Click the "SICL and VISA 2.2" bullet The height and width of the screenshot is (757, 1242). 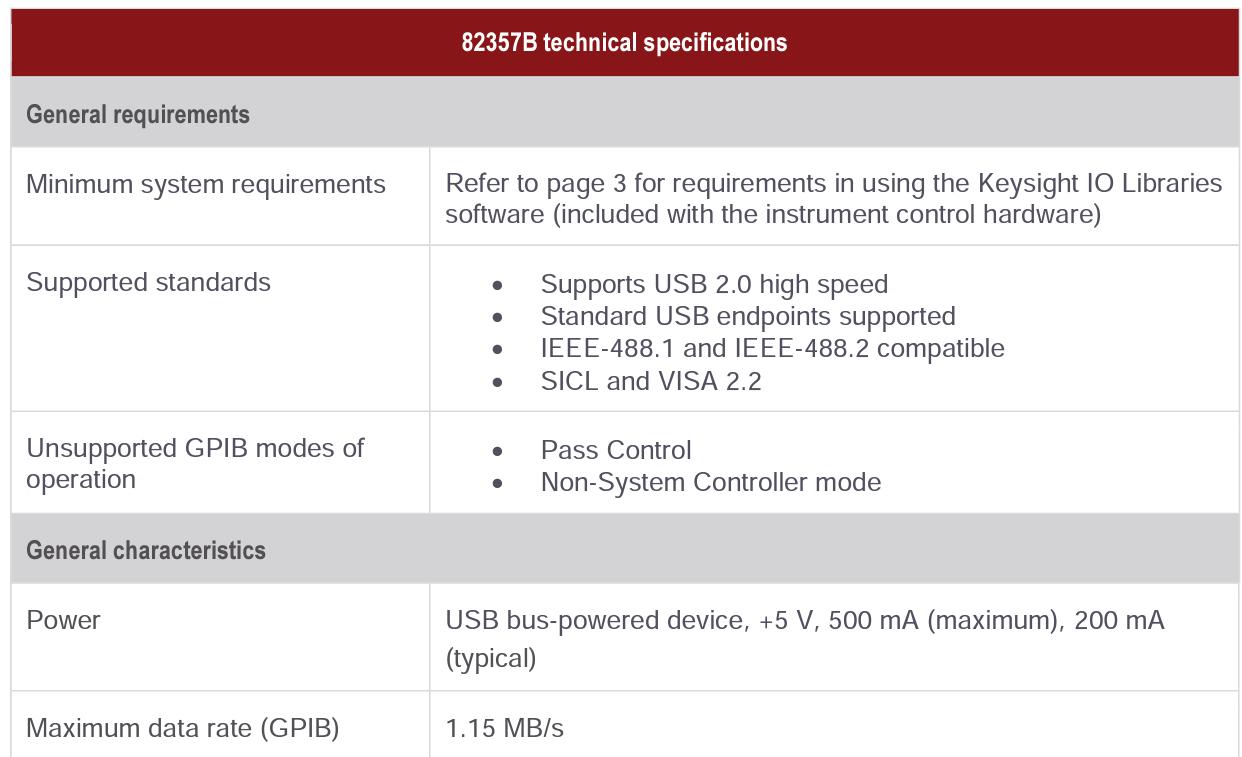[x=651, y=381]
